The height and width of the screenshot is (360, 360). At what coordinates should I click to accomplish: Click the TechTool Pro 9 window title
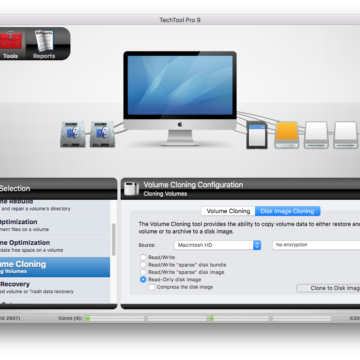[x=180, y=20]
